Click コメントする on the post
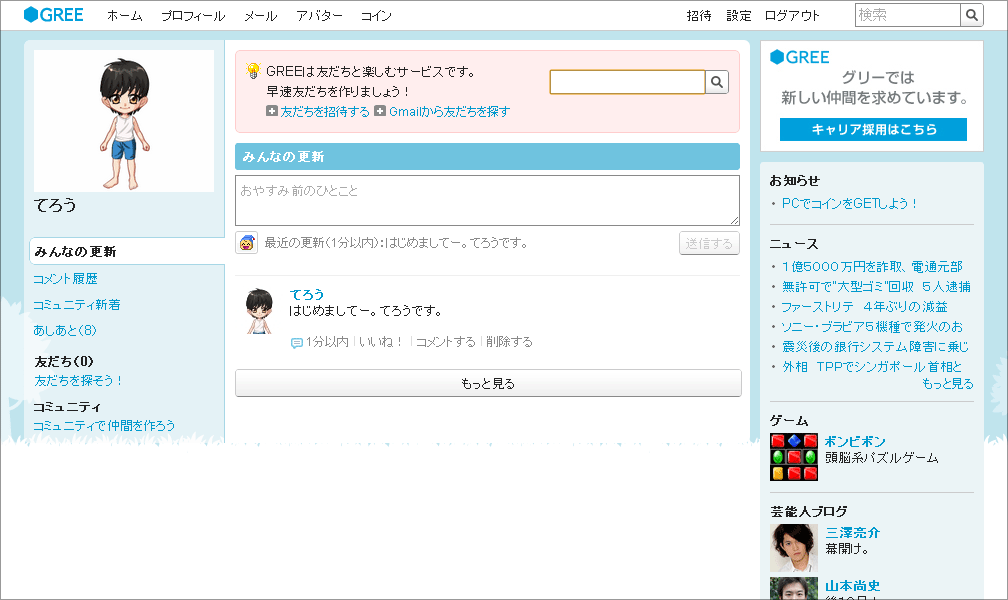Screen dimensions: 1008x600 [446, 341]
